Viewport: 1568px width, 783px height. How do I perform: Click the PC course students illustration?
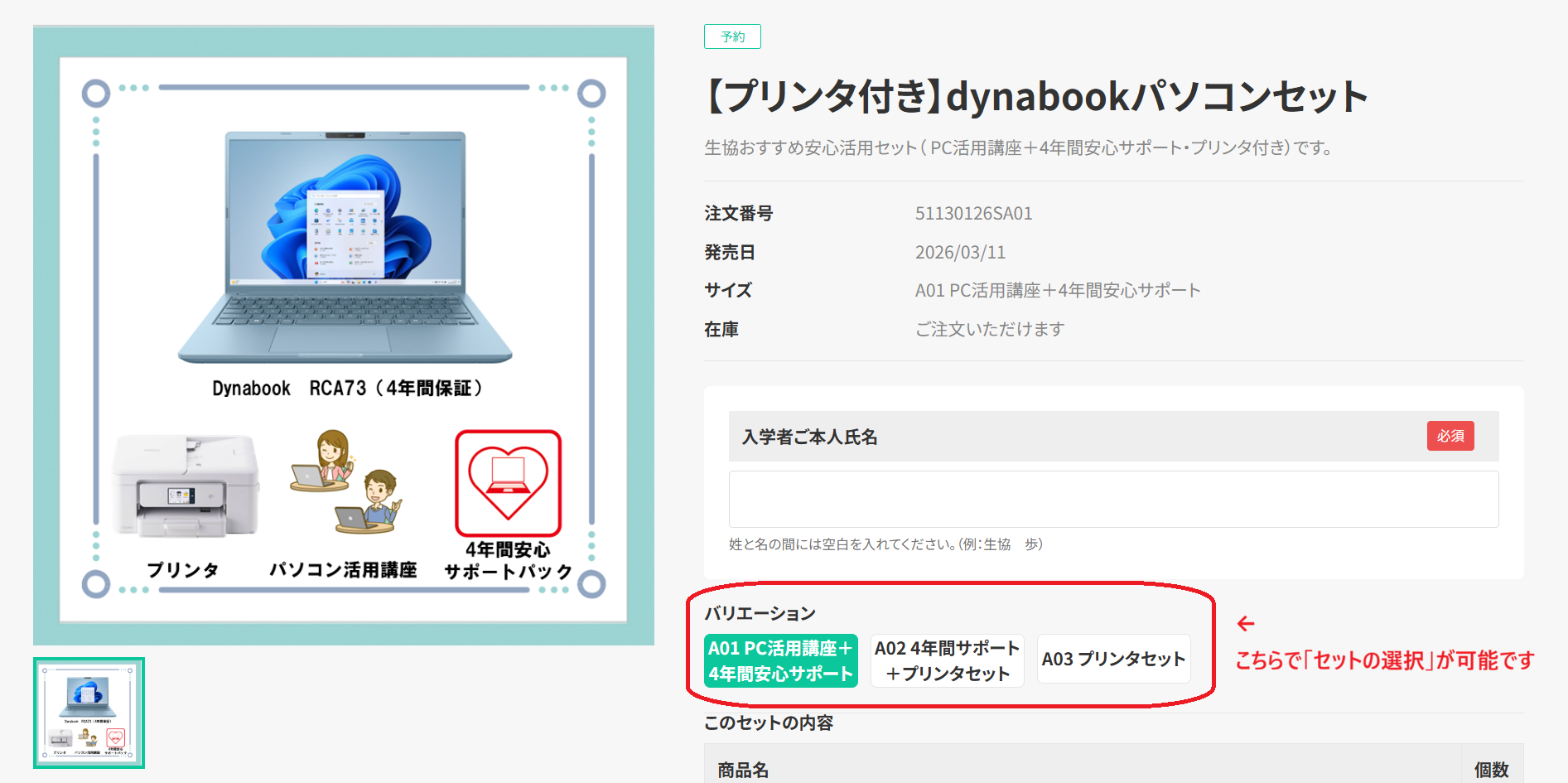pos(345,481)
